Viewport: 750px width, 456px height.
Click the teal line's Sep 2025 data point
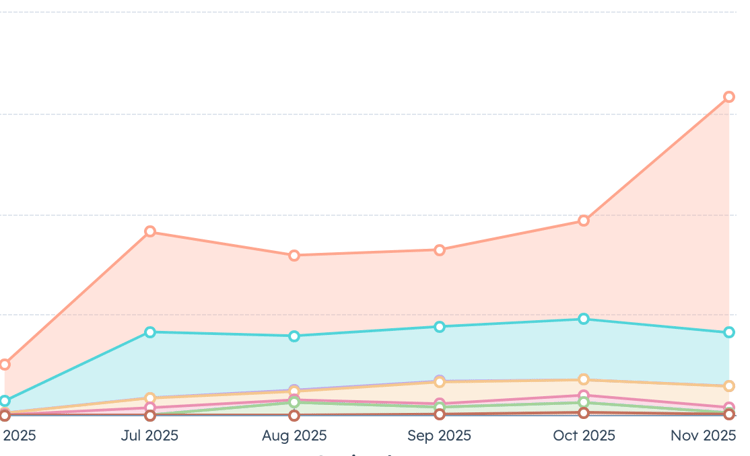(x=439, y=327)
